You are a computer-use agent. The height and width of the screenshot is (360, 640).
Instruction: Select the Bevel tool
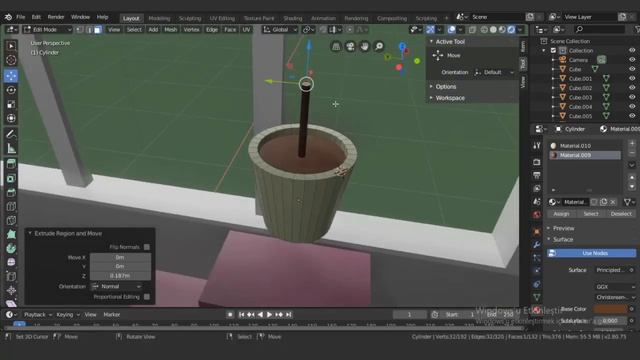11,192
